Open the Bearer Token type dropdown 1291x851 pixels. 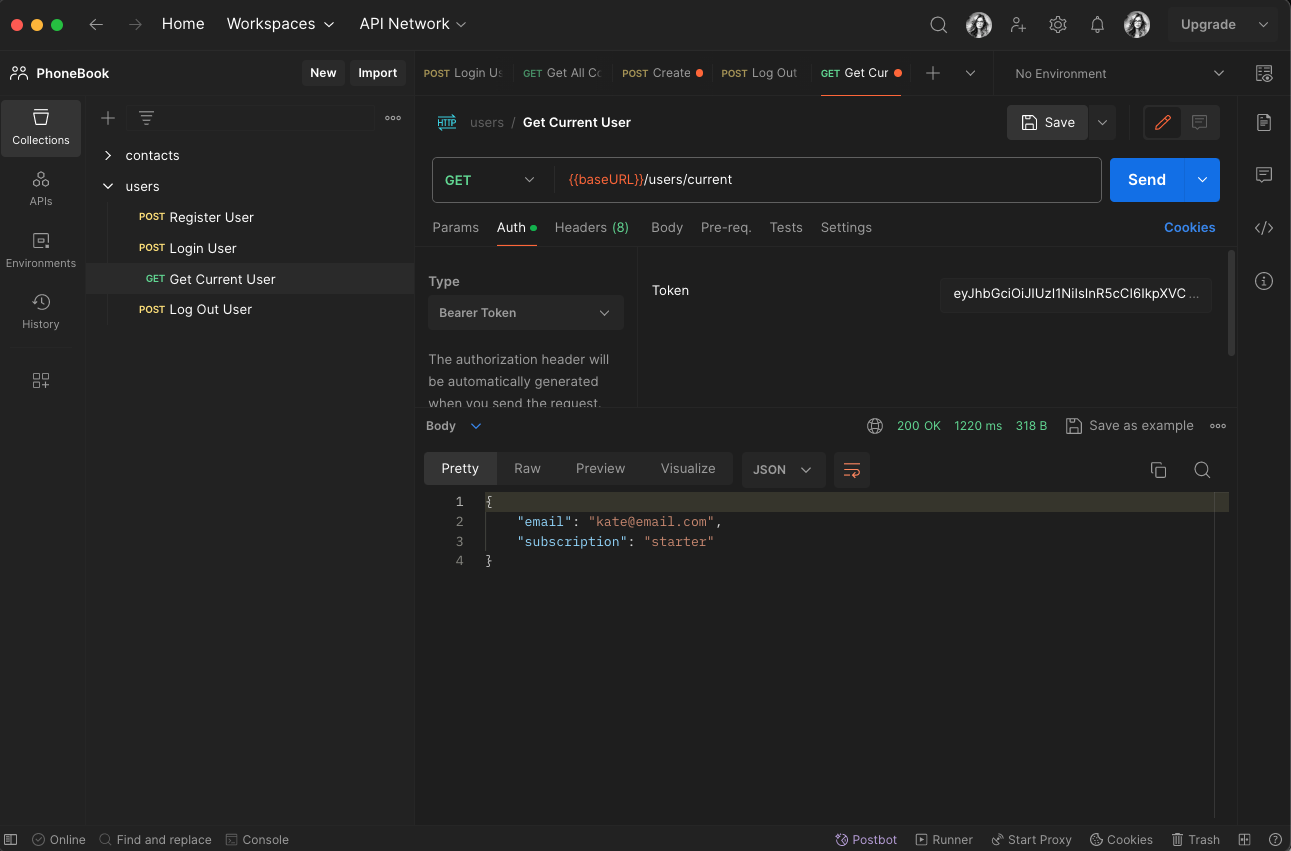526,313
